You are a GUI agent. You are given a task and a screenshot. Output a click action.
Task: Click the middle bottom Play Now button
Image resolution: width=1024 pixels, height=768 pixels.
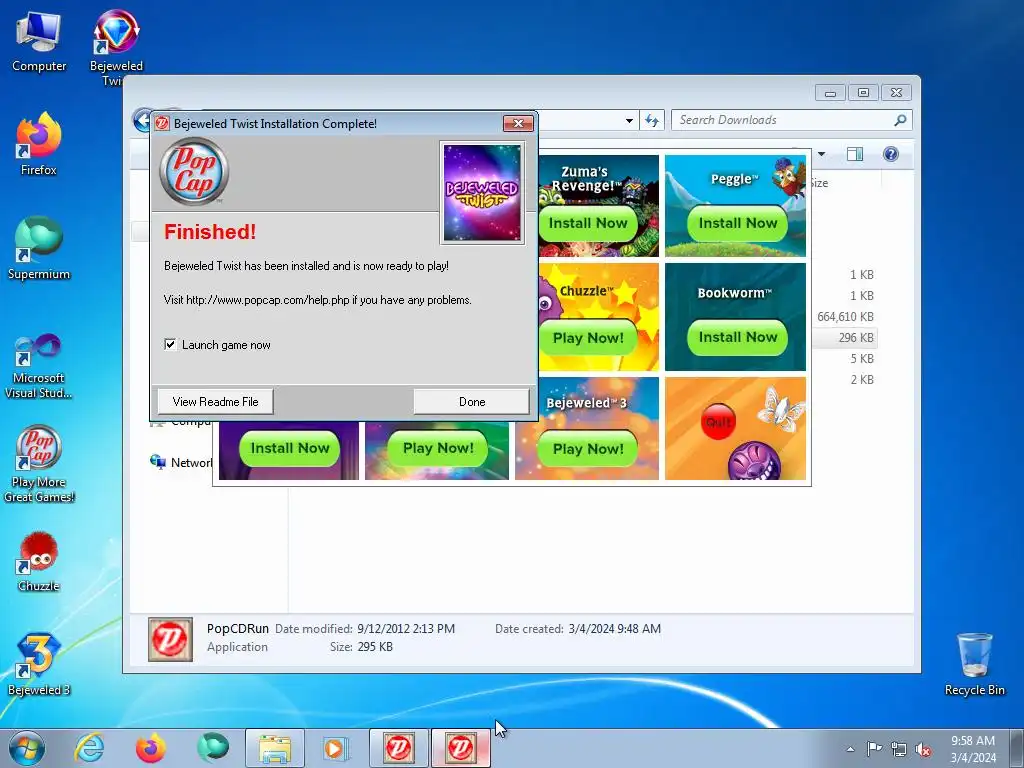pos(438,449)
